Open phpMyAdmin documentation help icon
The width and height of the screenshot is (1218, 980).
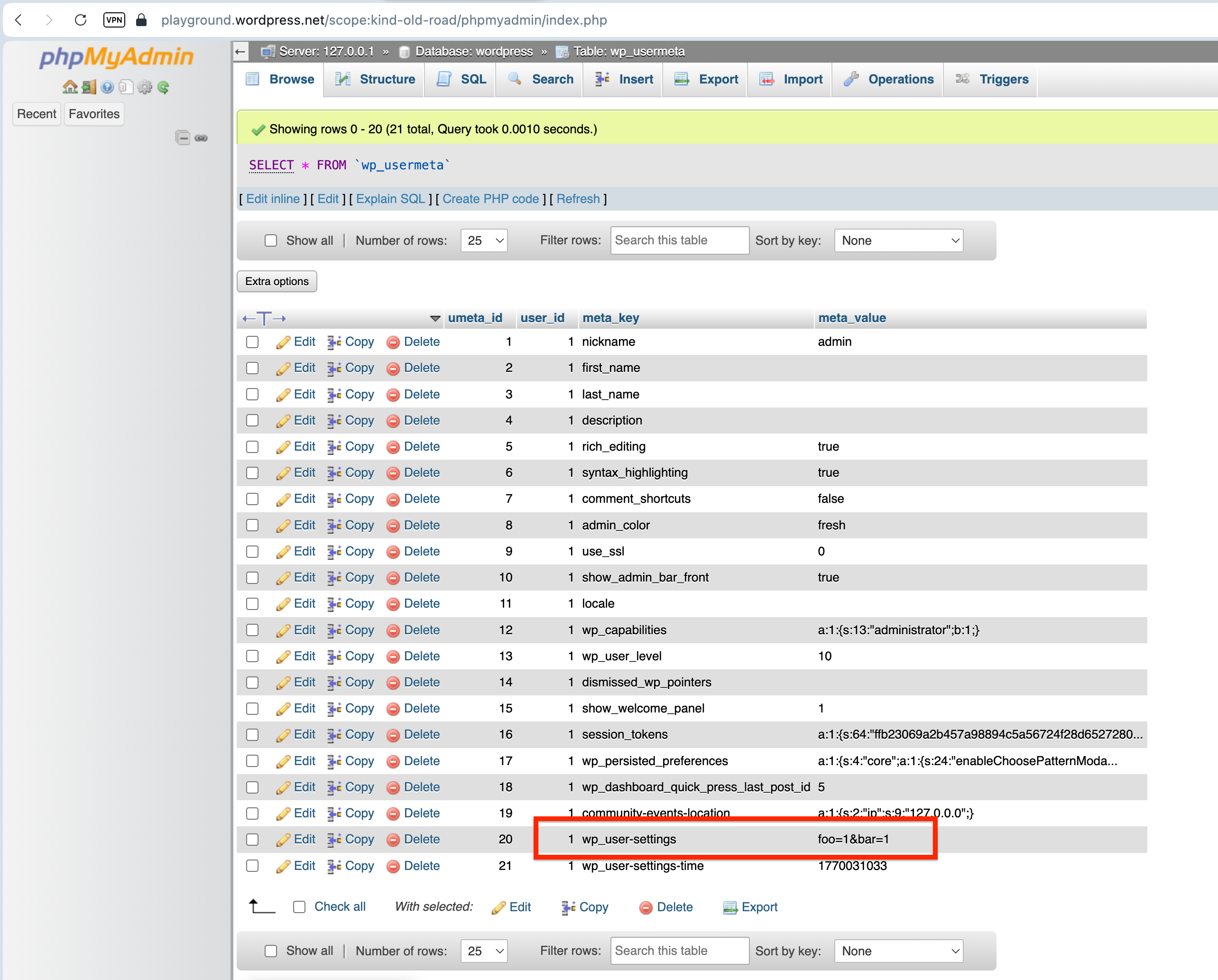point(107,87)
